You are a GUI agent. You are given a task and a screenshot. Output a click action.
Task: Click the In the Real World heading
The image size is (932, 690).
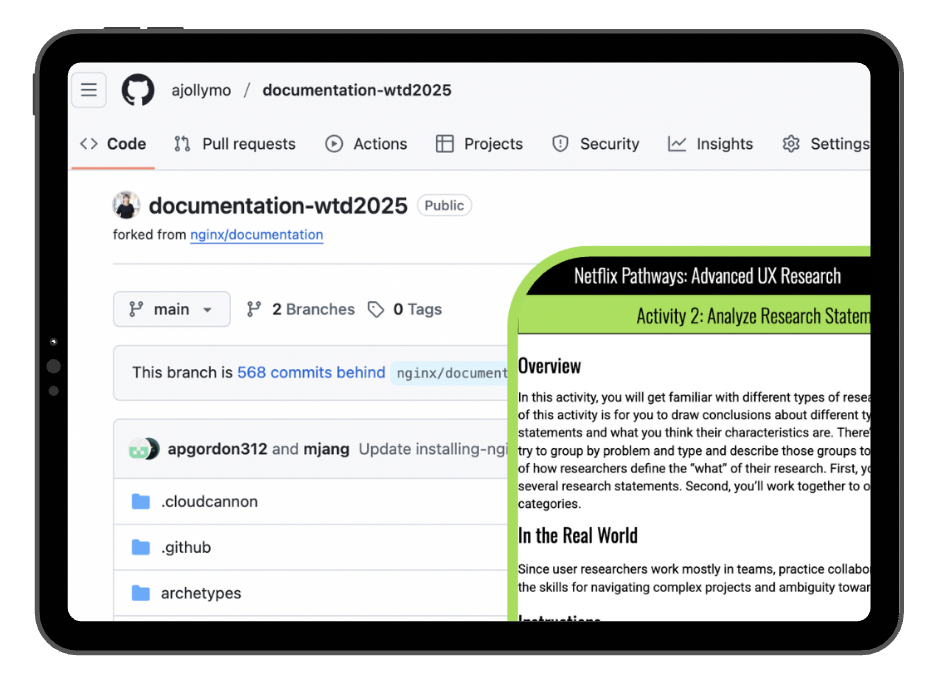pyautogui.click(x=578, y=535)
